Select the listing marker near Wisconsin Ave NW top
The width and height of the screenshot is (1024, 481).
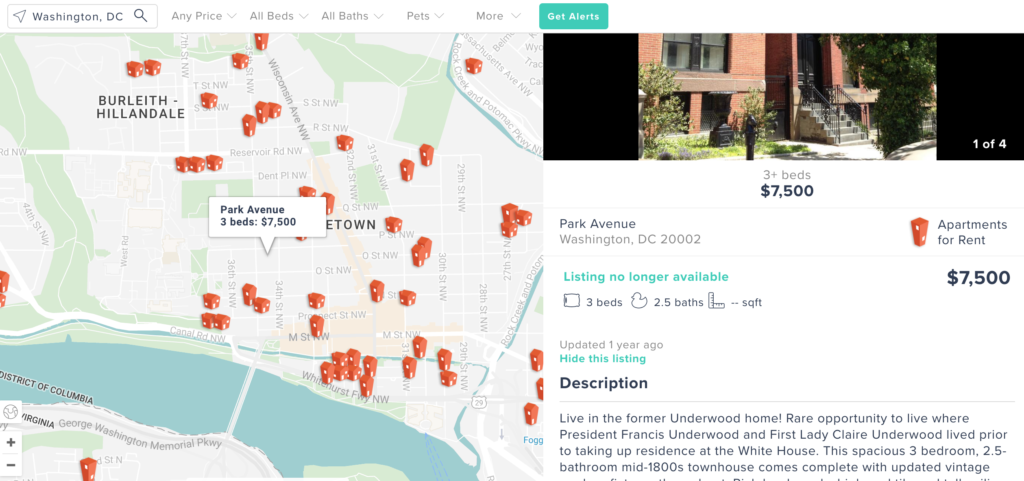click(x=261, y=41)
